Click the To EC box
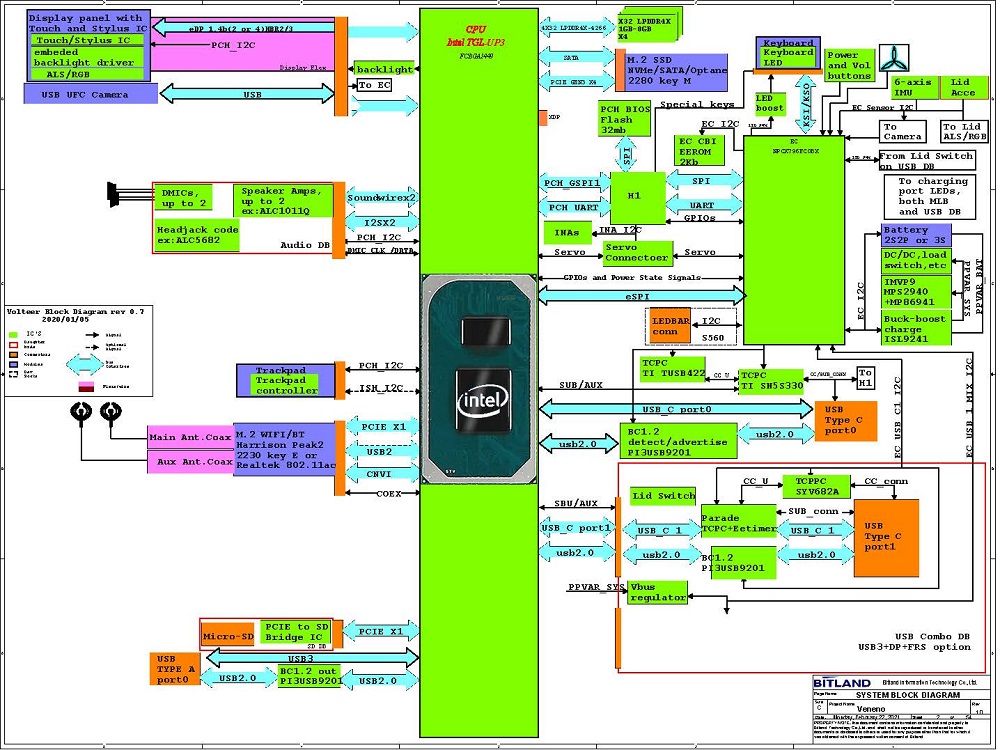The image size is (1000, 750). click(x=374, y=85)
